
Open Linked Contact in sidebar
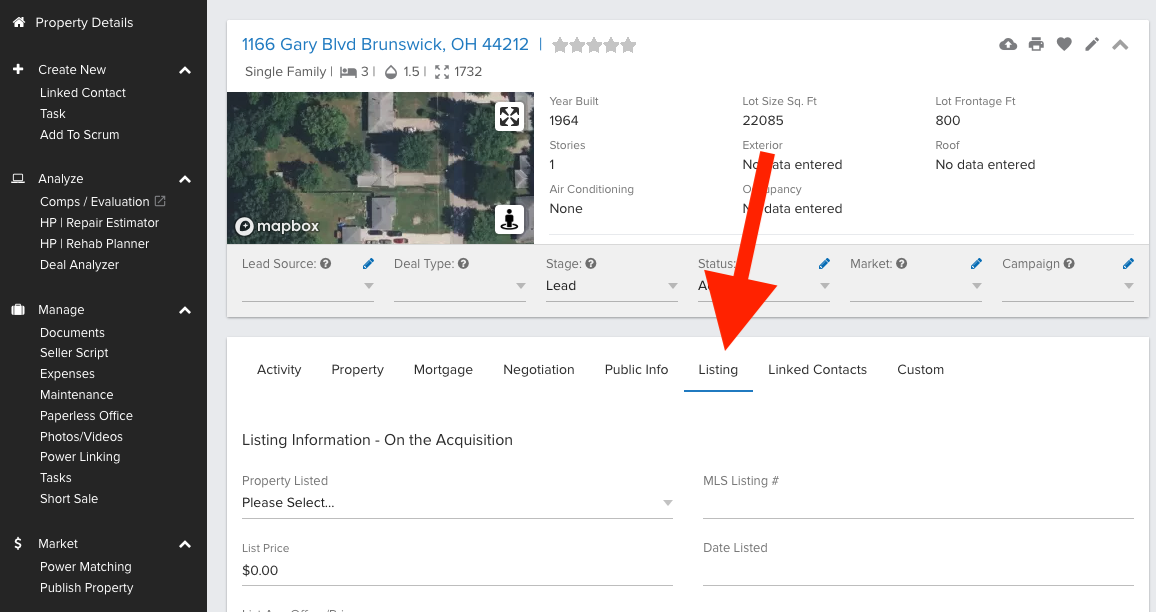coord(83,92)
